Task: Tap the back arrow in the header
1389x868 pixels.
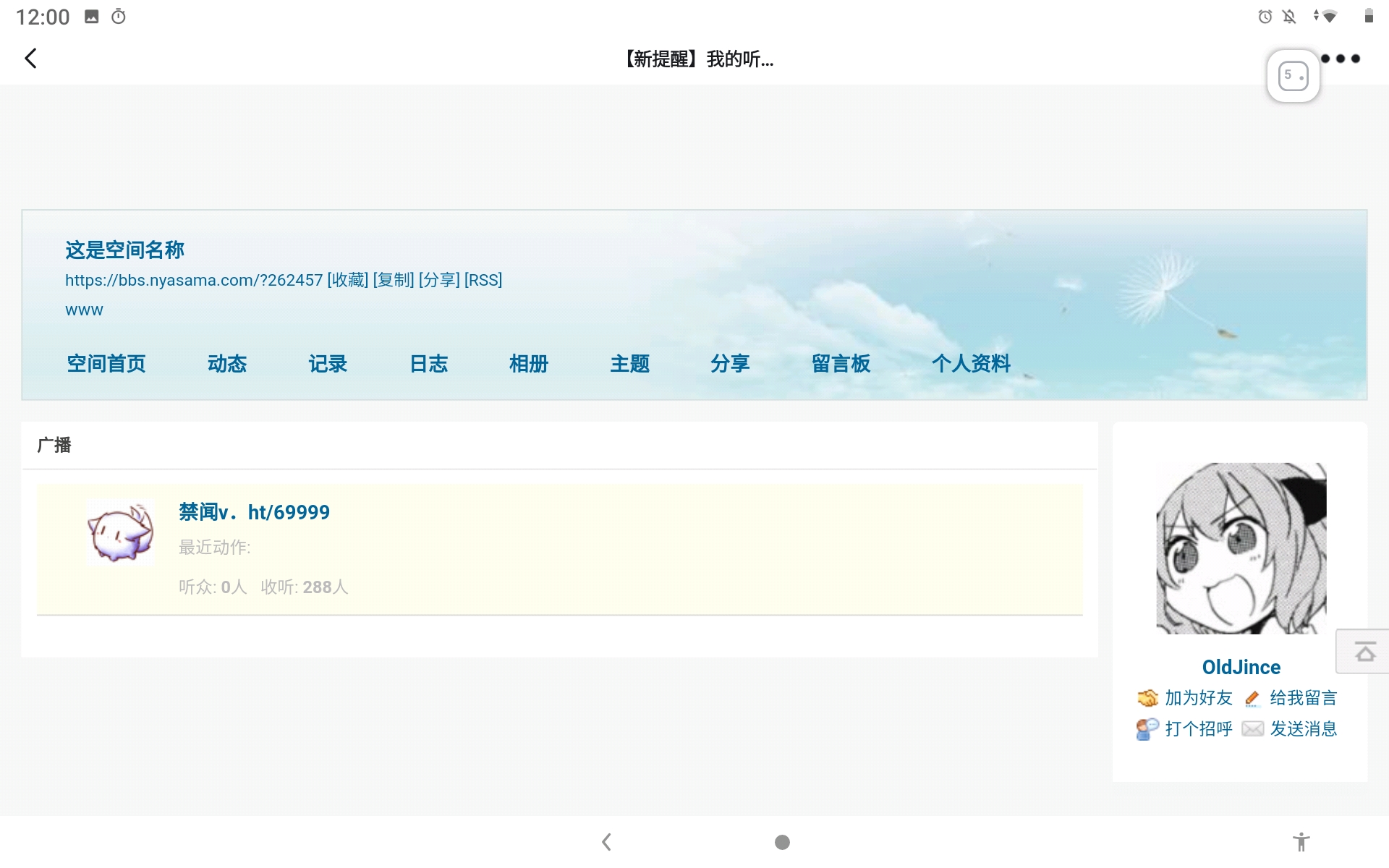Action: click(30, 59)
